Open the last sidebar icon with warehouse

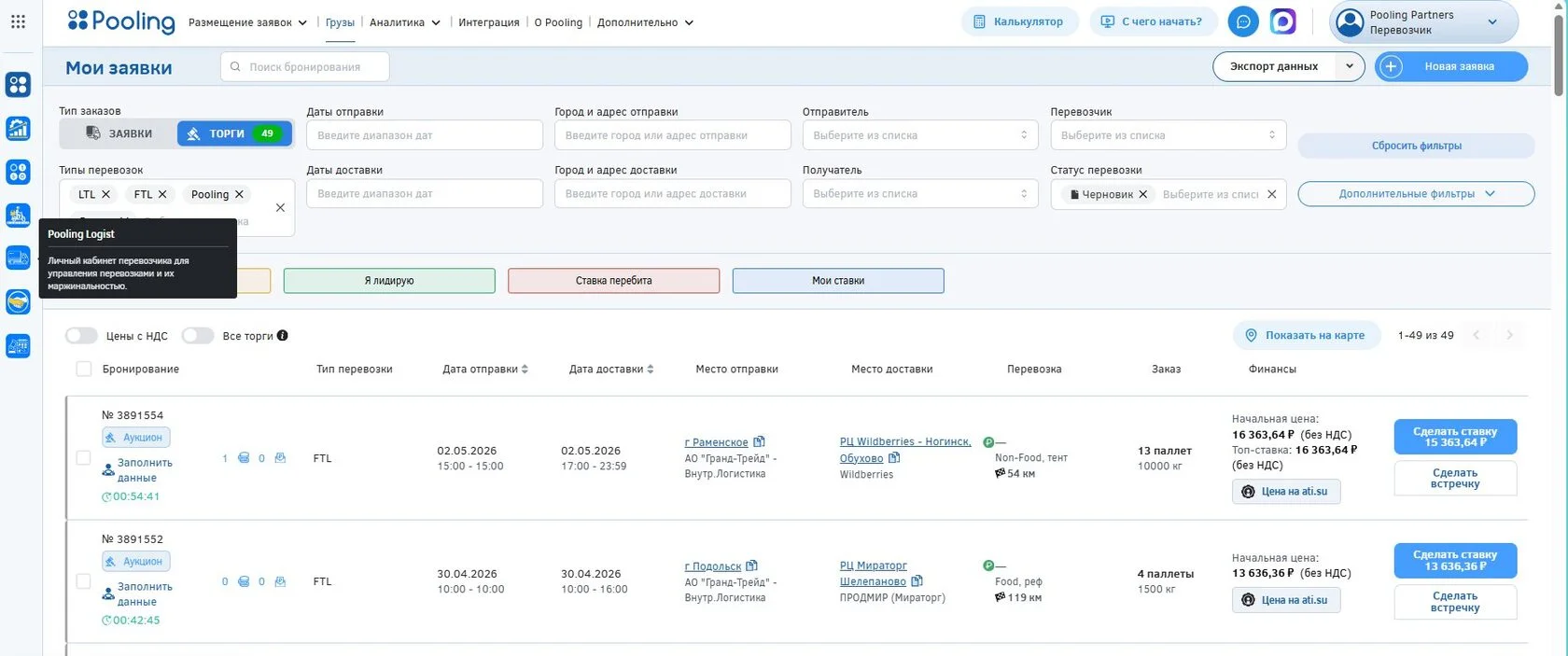[18, 345]
